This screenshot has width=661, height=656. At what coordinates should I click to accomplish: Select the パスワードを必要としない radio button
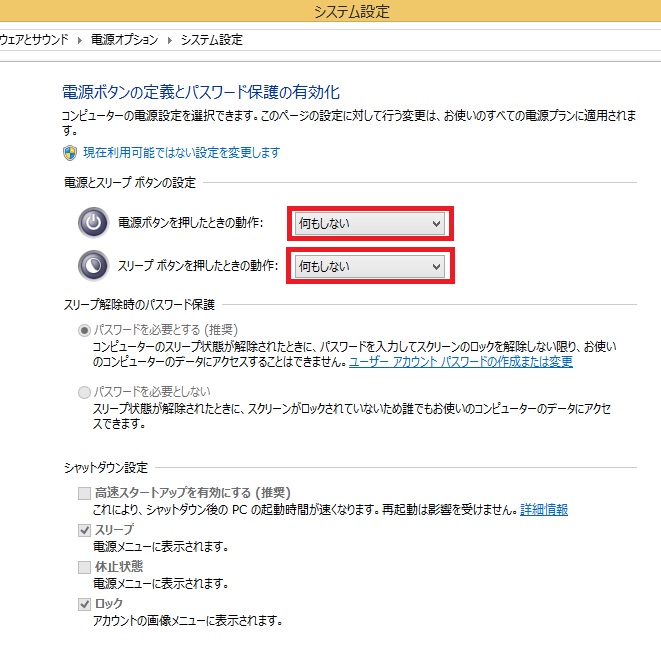[84, 391]
